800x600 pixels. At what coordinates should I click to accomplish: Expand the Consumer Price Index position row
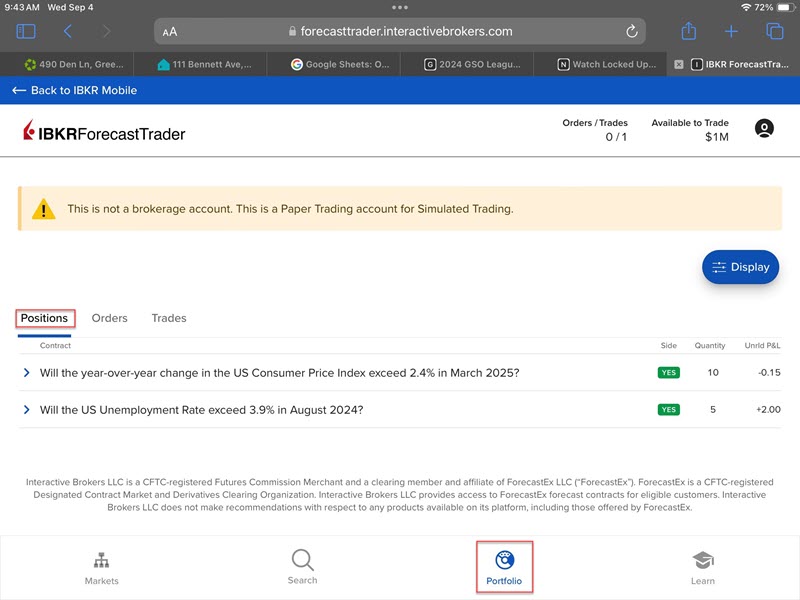pyautogui.click(x=27, y=373)
